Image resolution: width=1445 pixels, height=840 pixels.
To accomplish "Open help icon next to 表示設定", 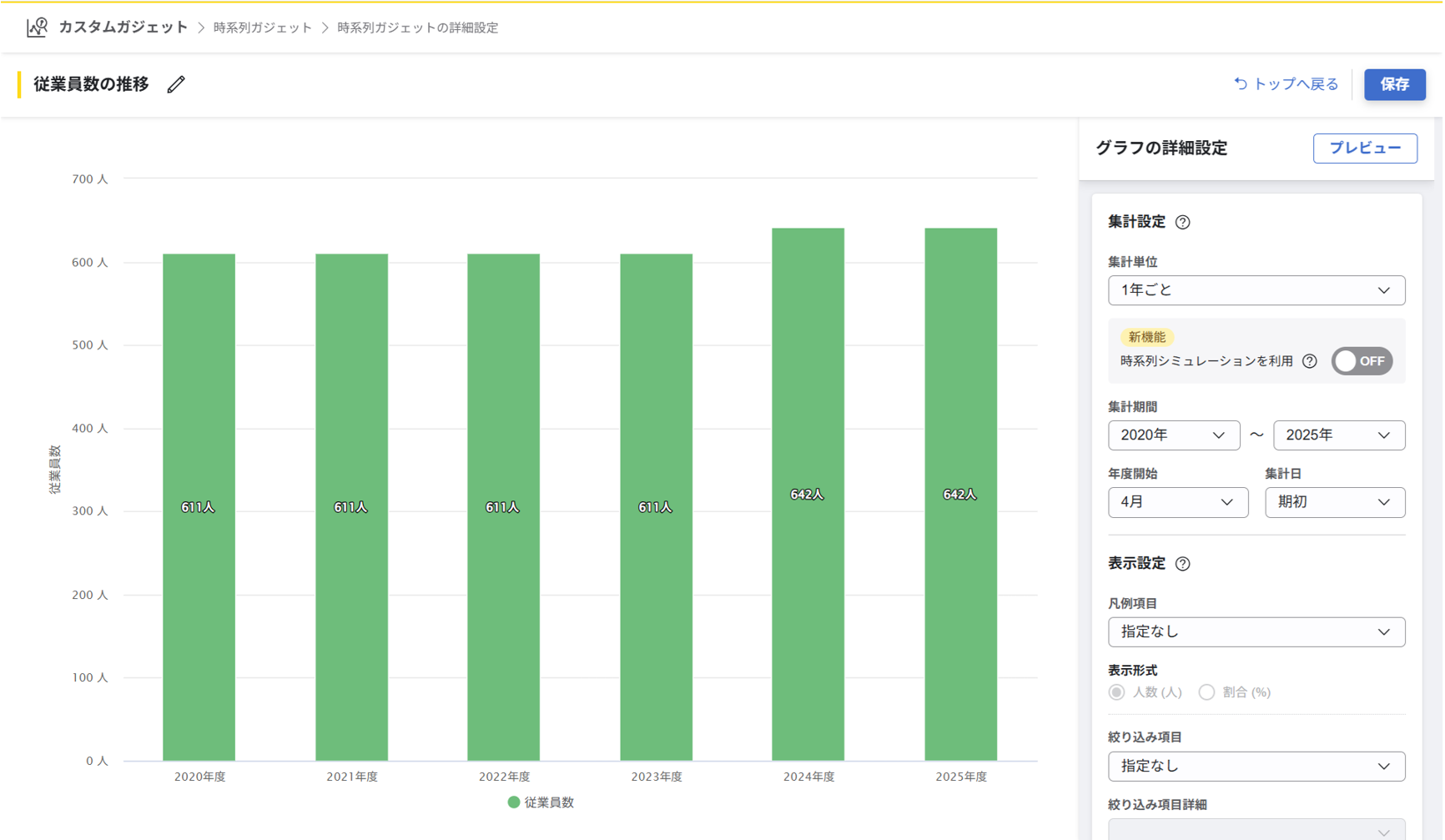I will click(x=1182, y=564).
